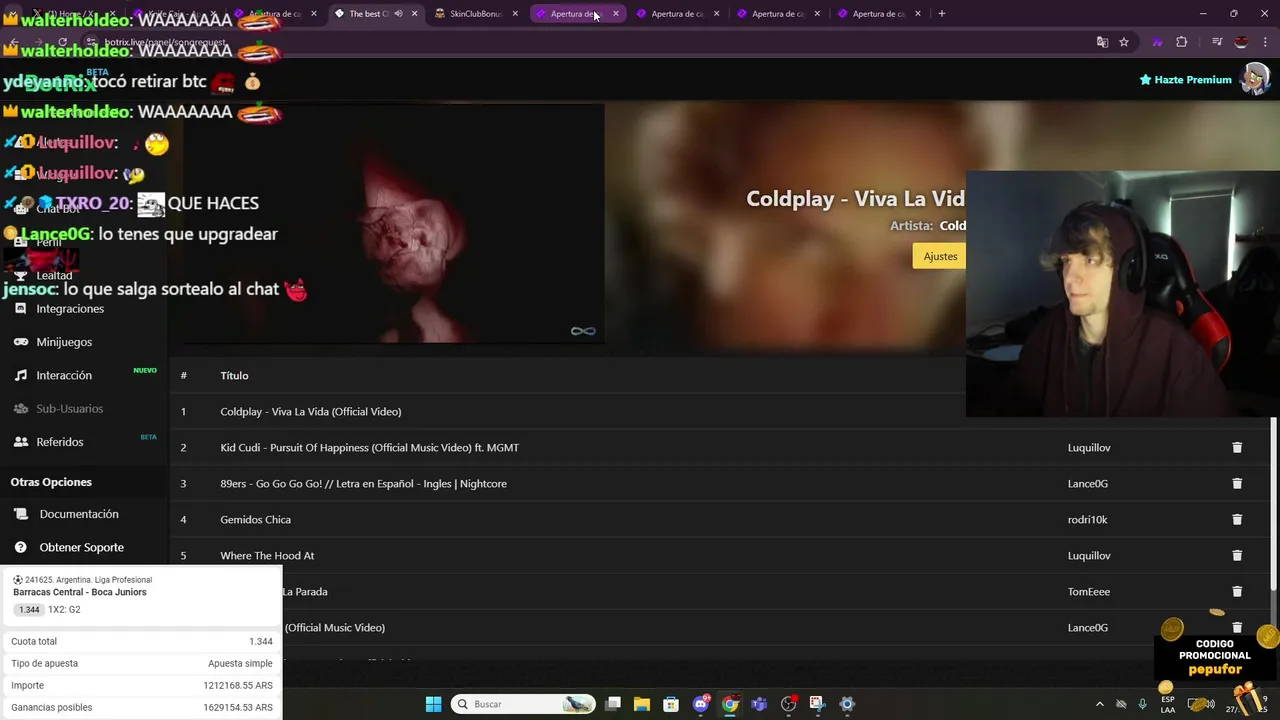Open Microsoft Store from the taskbar
The image size is (1280, 720).
pos(671,704)
